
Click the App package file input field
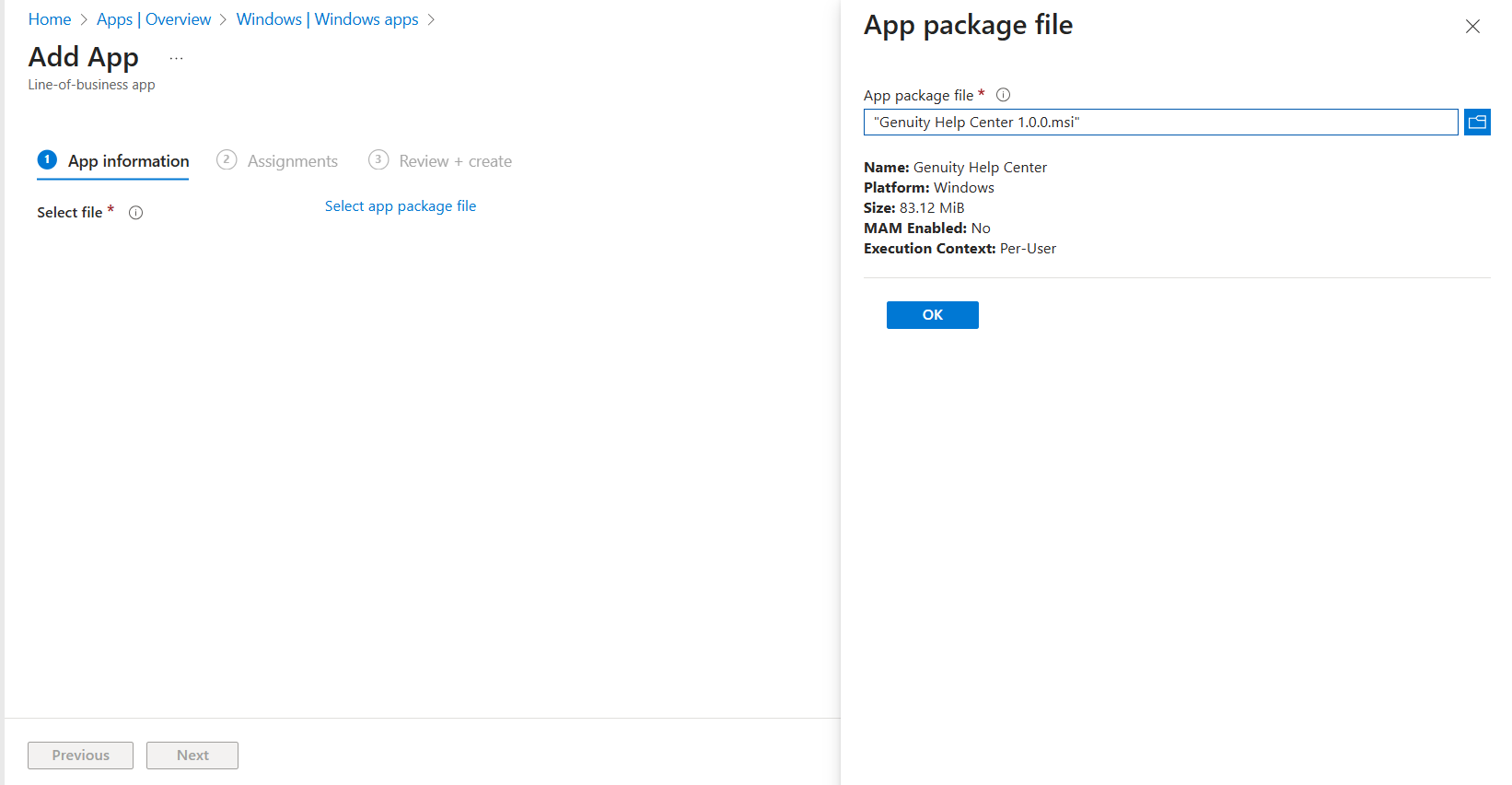pyautogui.click(x=1160, y=122)
